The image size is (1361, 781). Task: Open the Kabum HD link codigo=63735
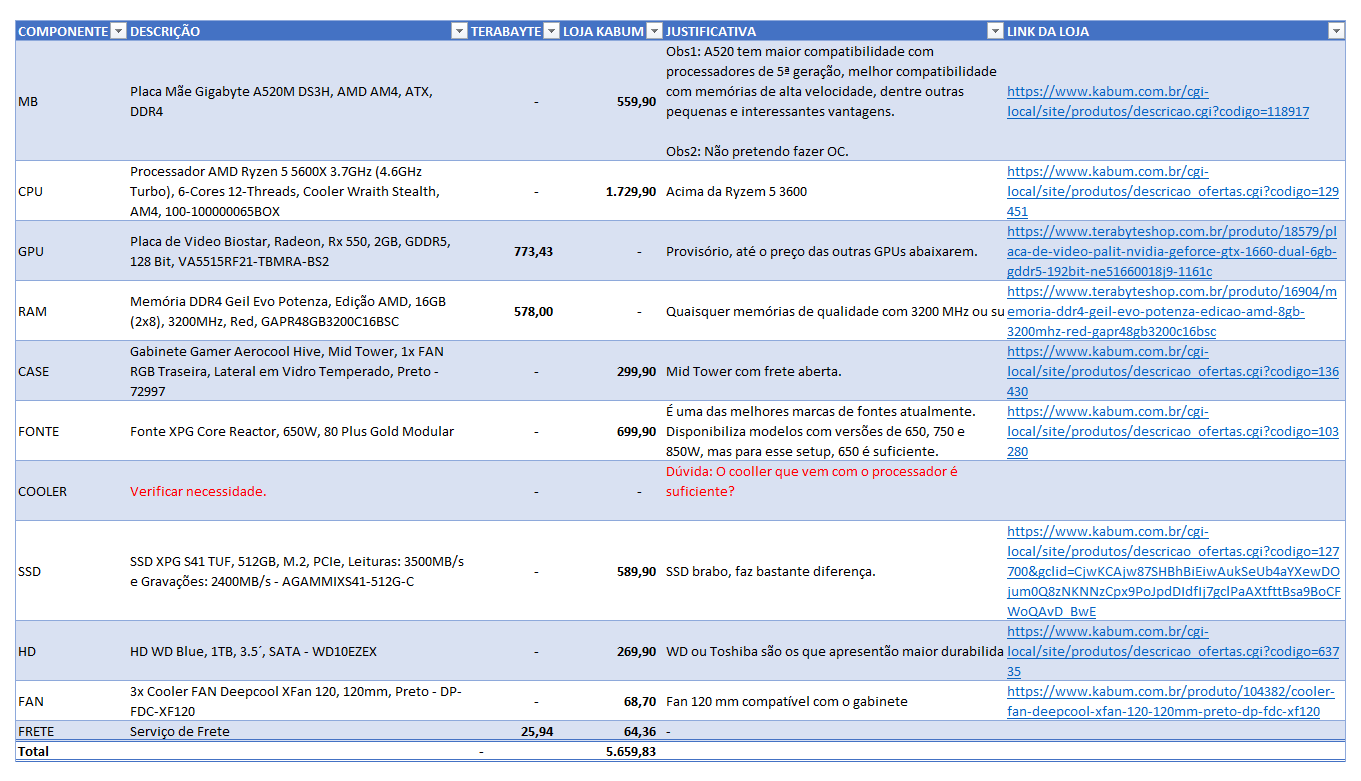(1173, 651)
